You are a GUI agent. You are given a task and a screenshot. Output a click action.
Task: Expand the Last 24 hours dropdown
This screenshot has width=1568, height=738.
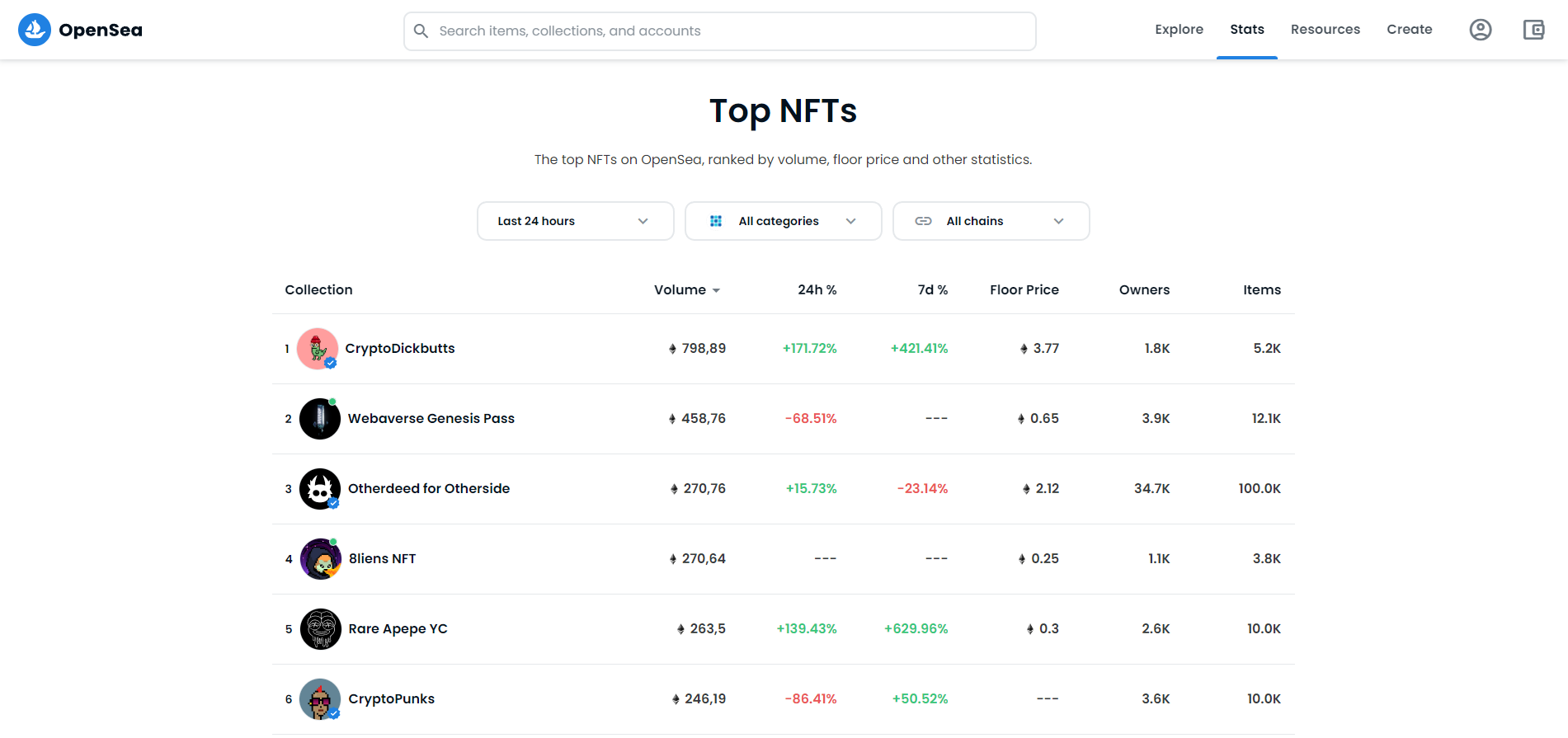575,221
